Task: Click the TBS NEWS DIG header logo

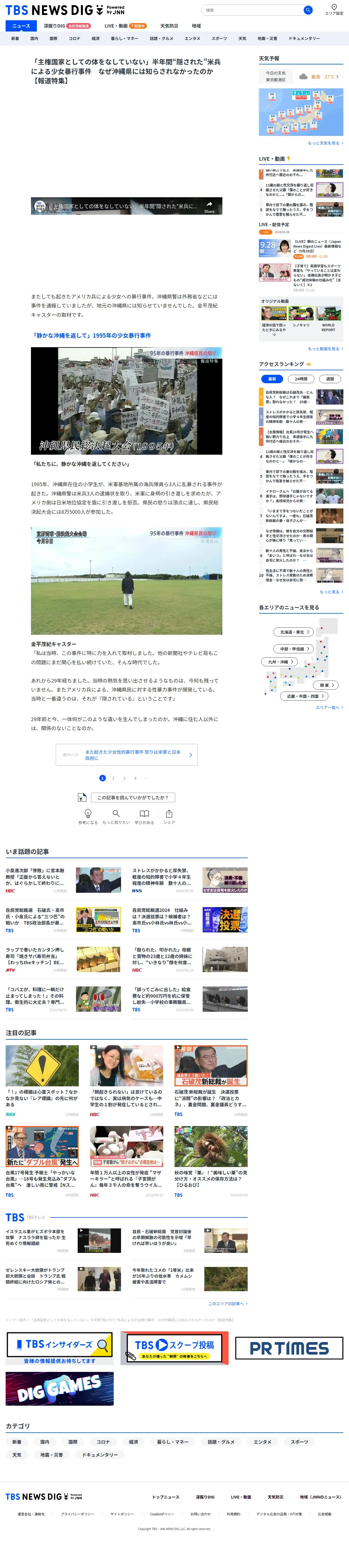Action: [64, 10]
